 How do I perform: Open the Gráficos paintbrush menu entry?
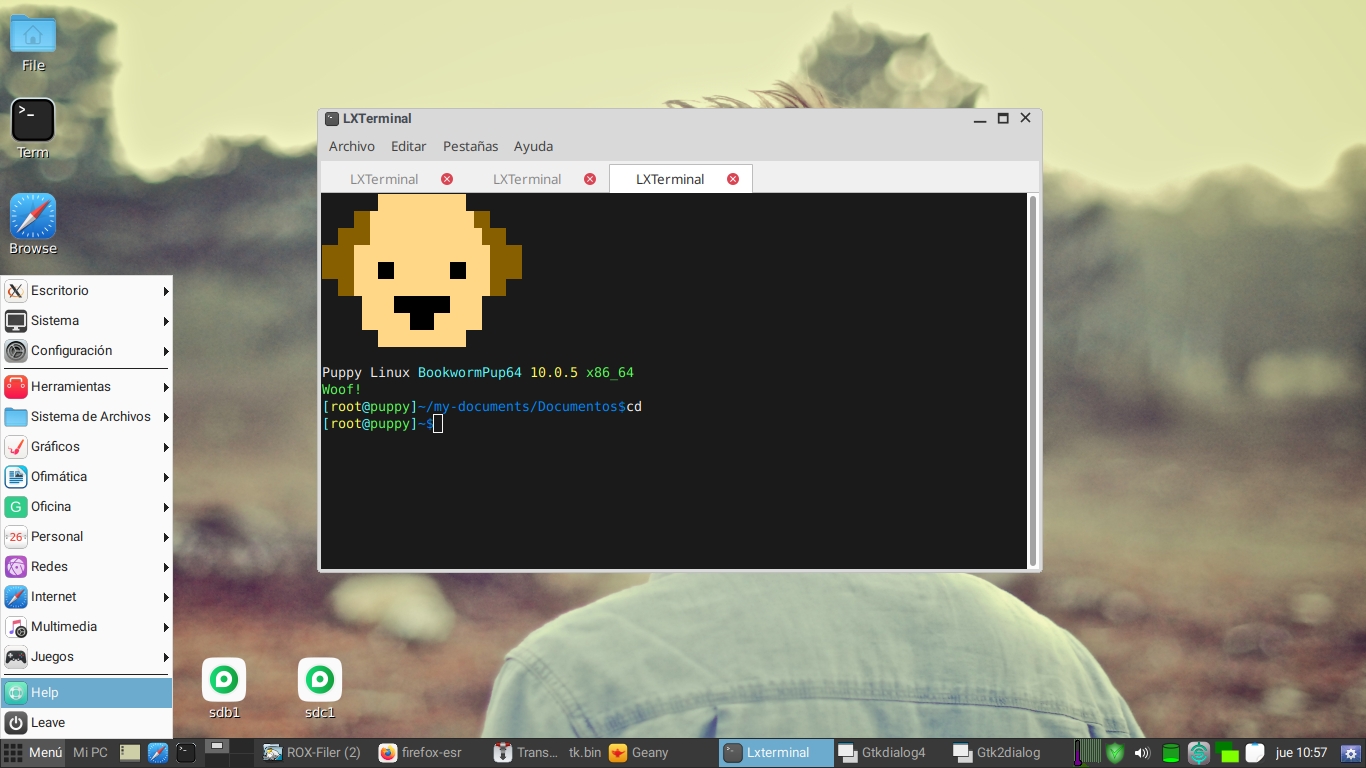86,446
